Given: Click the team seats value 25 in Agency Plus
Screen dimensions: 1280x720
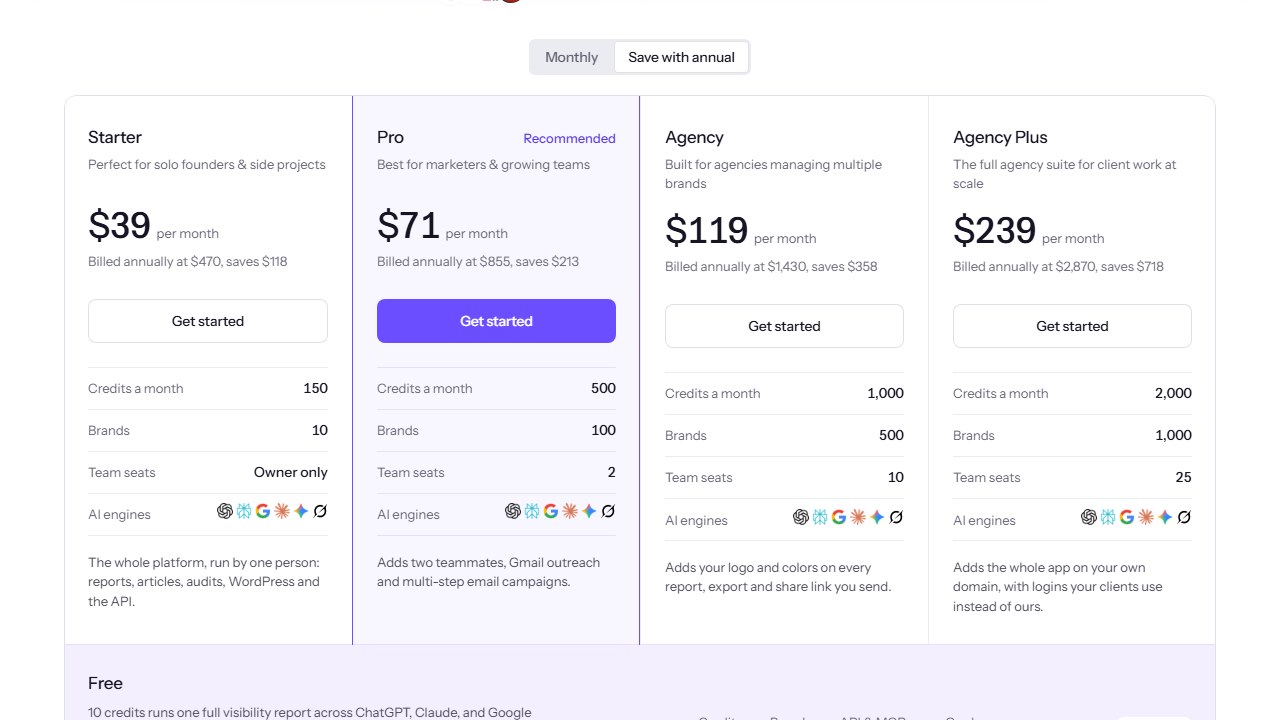Looking at the screenshot, I should coord(1183,477).
